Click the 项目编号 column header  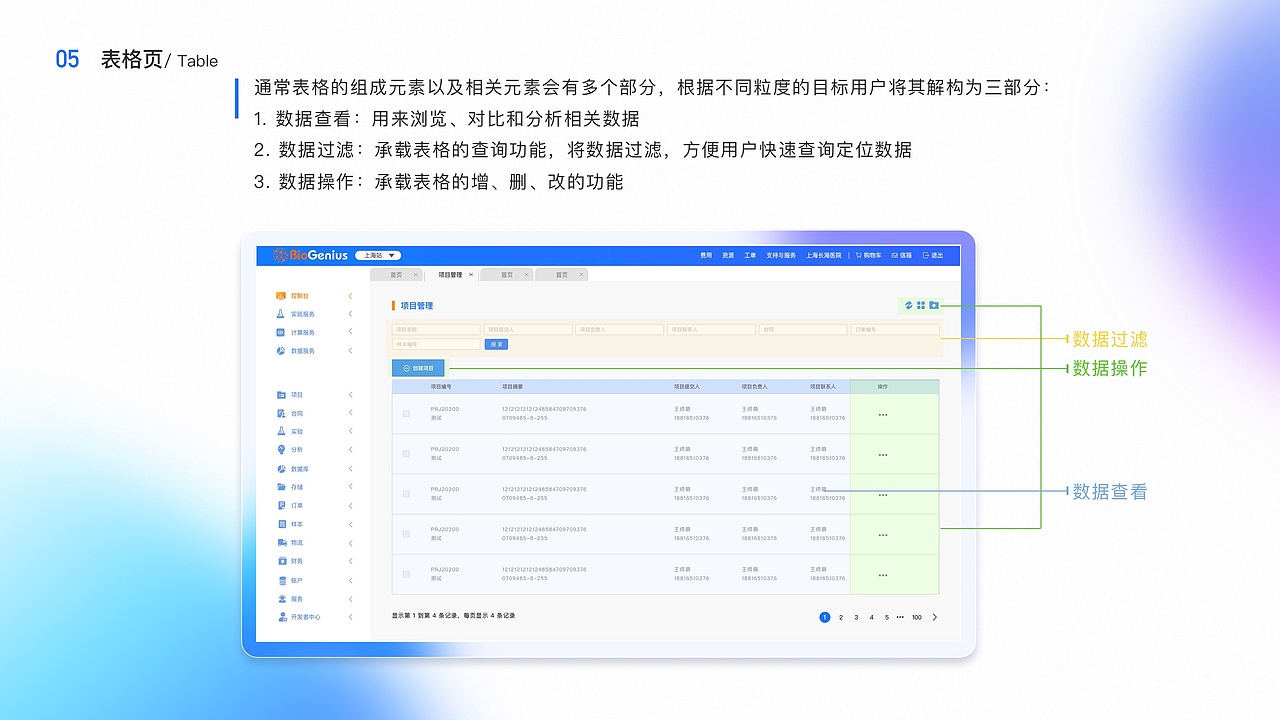point(441,386)
